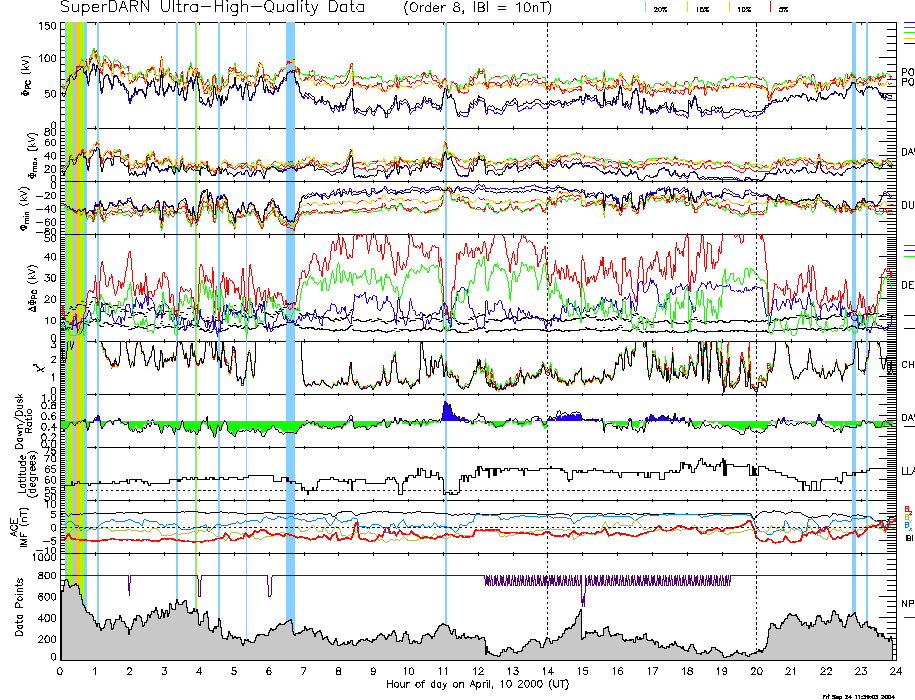Click the red Bz legend label
The width and height of the screenshot is (915, 700).
pyautogui.click(x=908, y=508)
